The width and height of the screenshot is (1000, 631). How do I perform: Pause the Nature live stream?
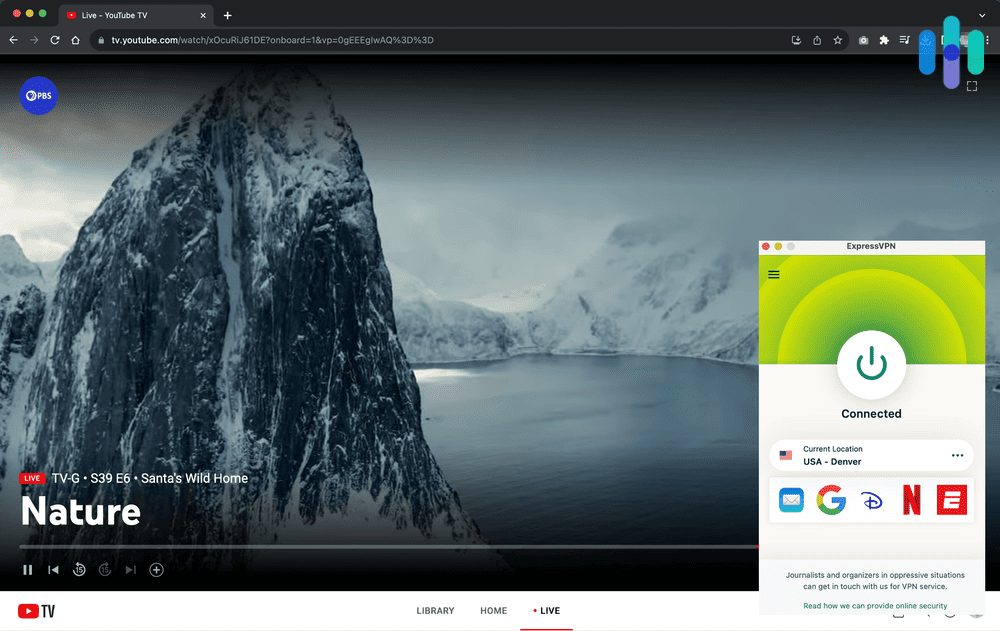(27, 569)
